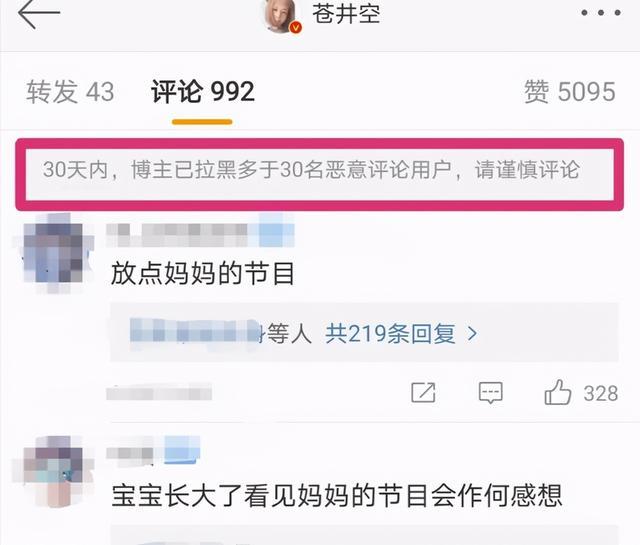This screenshot has width=640, height=545.
Task: Tap the second commenter's blurred username
Action: coord(153,449)
